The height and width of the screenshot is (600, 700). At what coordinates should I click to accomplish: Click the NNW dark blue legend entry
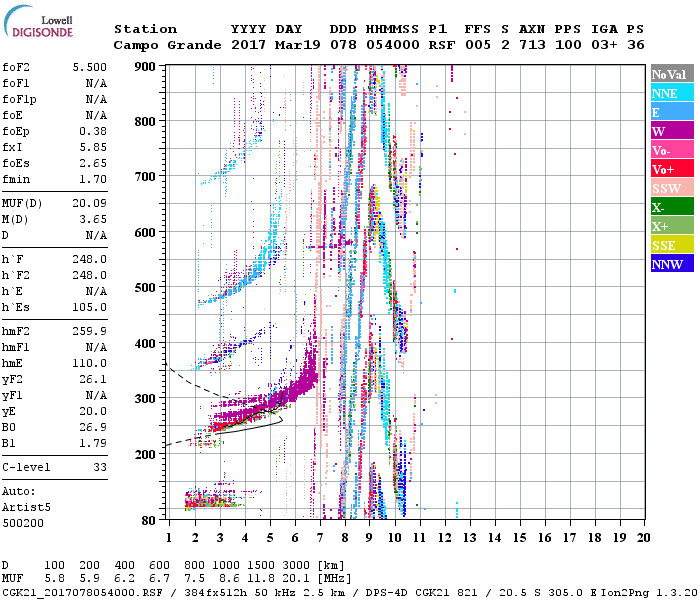tap(671, 264)
